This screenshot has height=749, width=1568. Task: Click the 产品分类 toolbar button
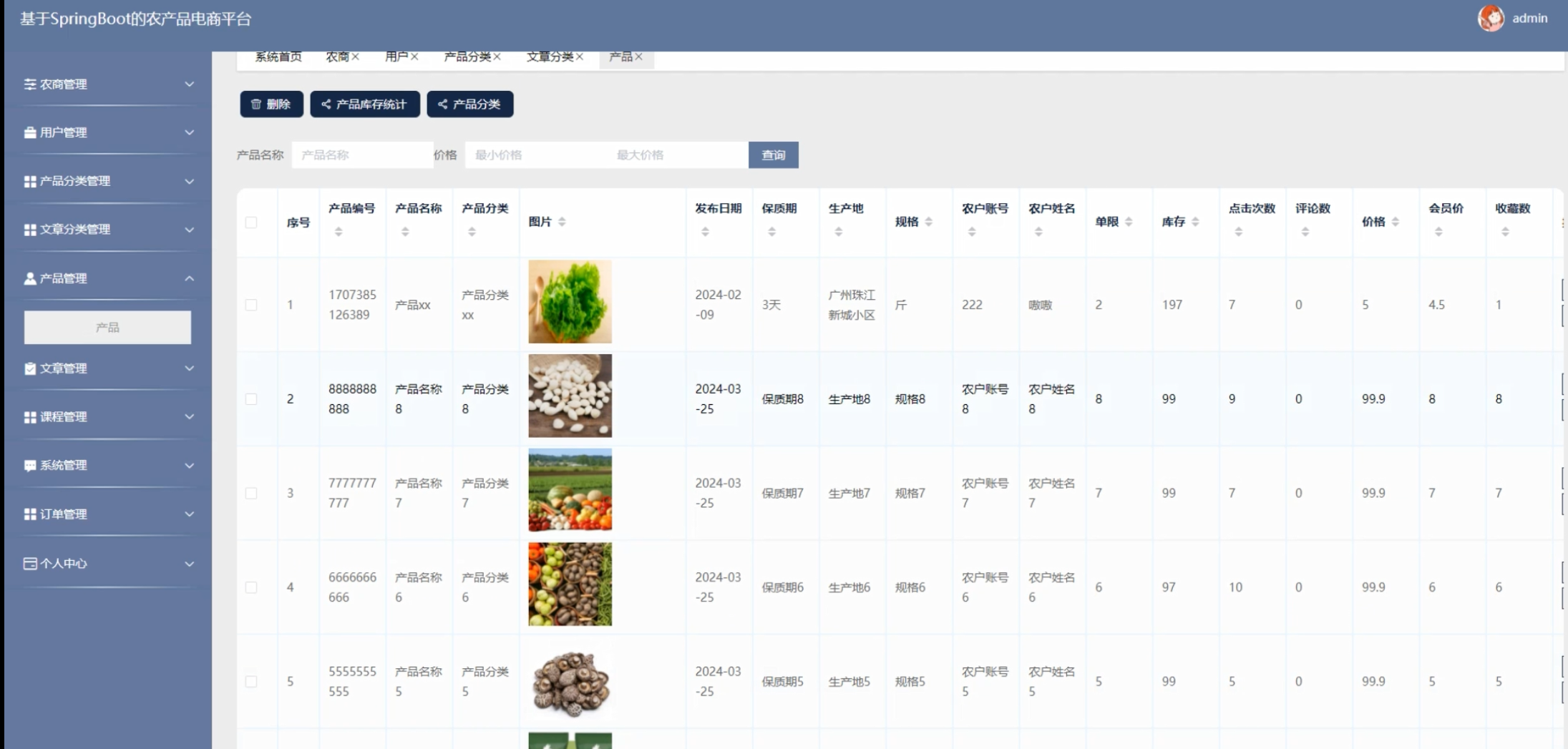tap(470, 104)
